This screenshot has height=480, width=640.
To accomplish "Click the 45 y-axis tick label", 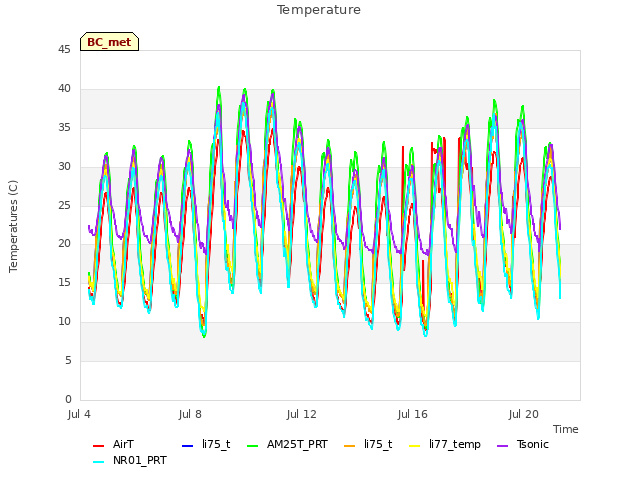I will pos(64,50).
